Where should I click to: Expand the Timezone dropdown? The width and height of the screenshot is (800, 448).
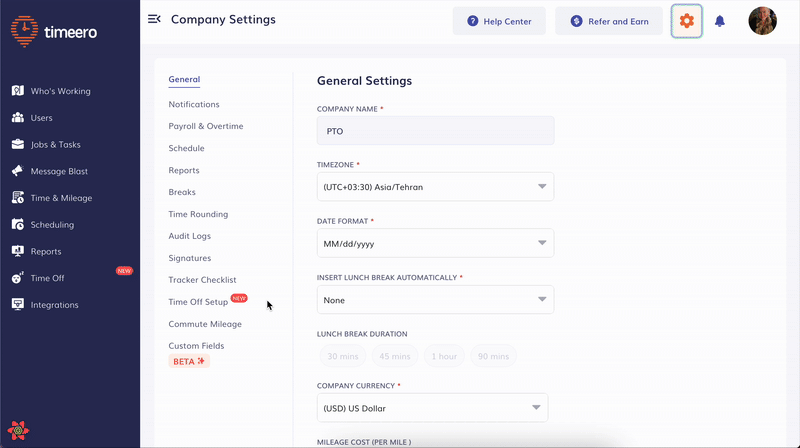click(x=435, y=186)
